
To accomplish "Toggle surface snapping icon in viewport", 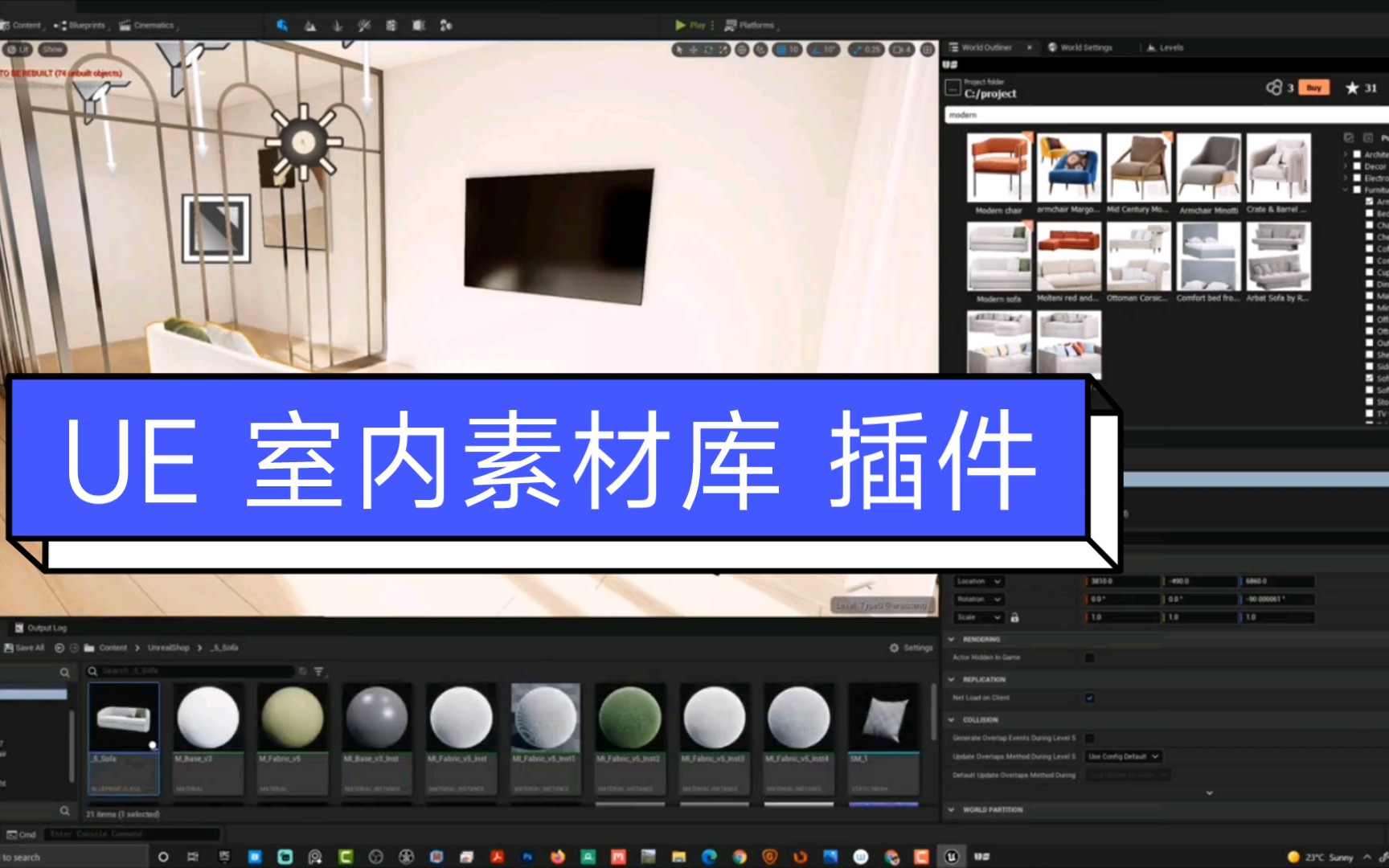I will pos(760,50).
